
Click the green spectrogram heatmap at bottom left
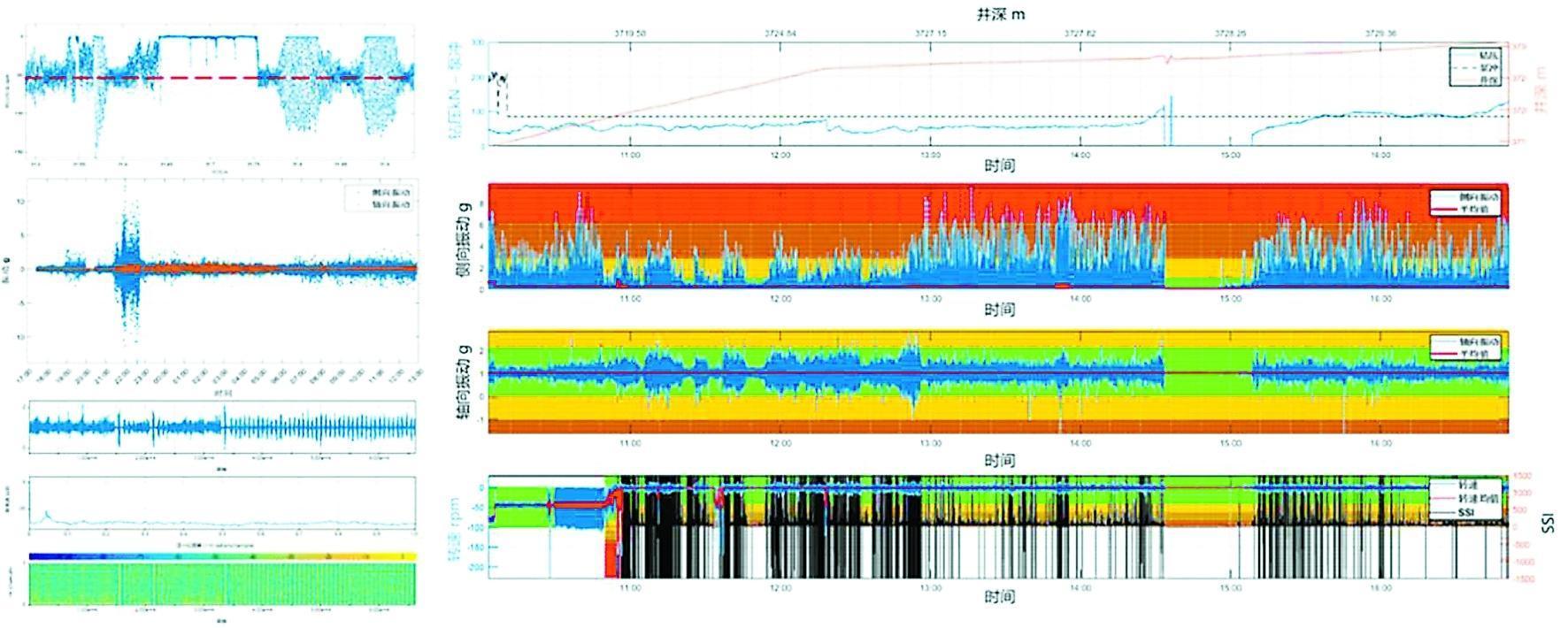[222, 584]
